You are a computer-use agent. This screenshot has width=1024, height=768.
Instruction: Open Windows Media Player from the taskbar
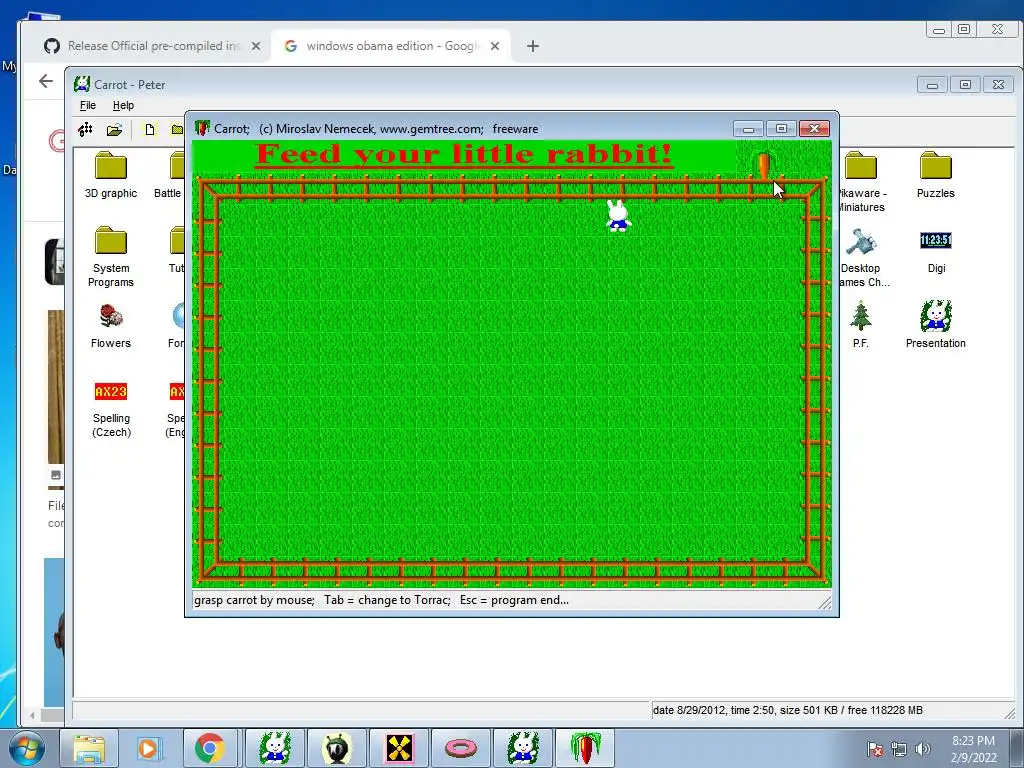pos(150,748)
